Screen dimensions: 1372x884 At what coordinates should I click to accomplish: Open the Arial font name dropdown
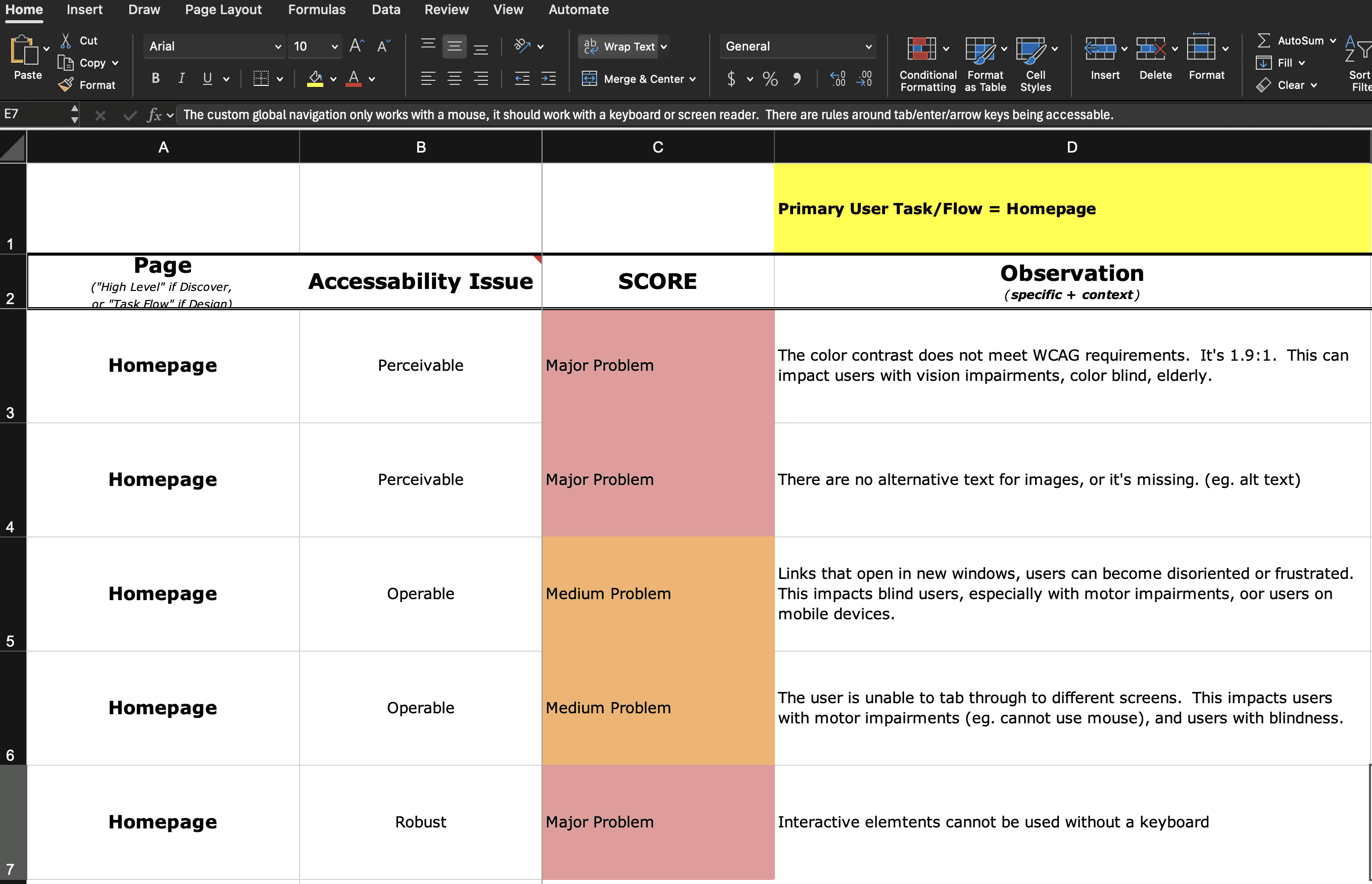pyautogui.click(x=278, y=46)
